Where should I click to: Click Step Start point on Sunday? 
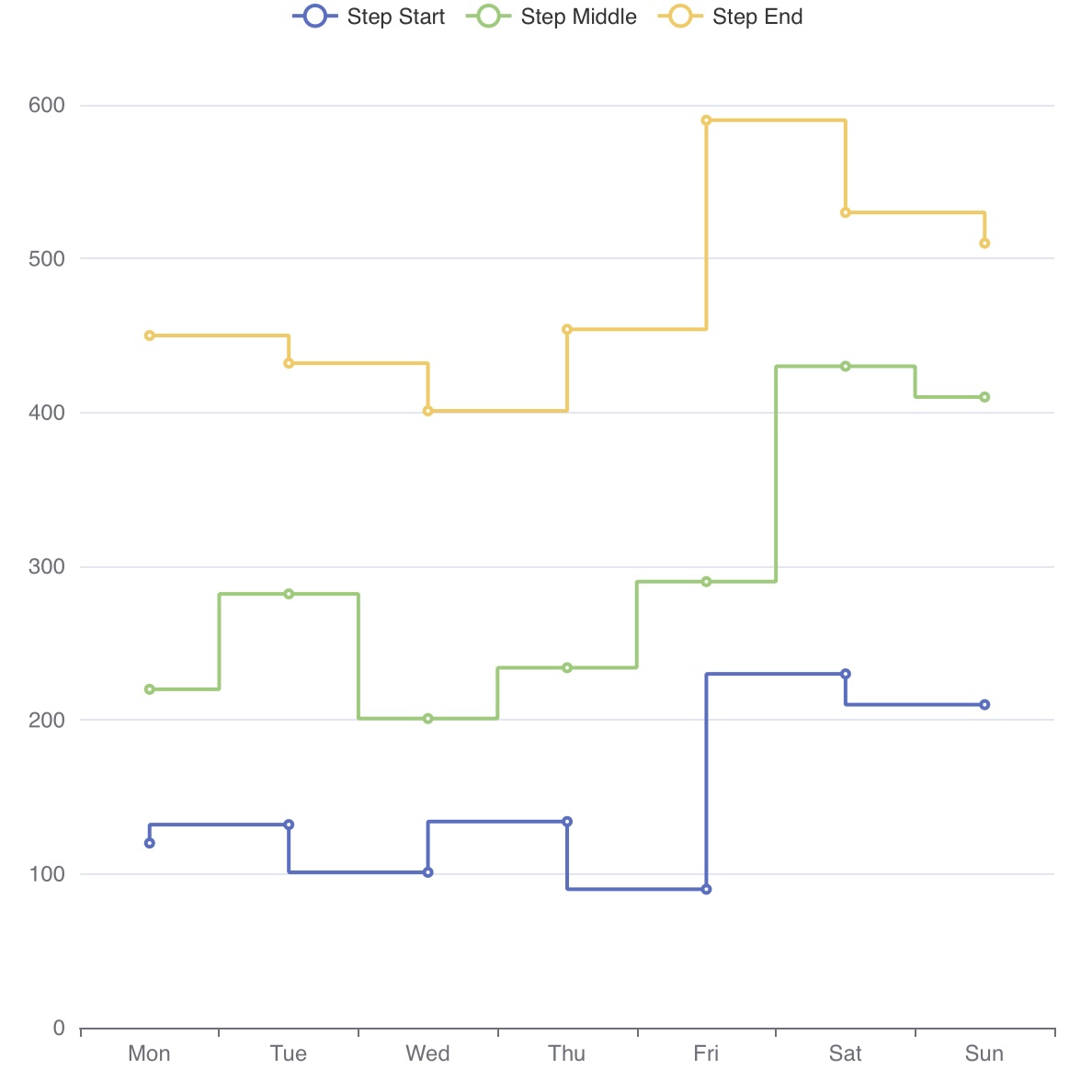[984, 705]
